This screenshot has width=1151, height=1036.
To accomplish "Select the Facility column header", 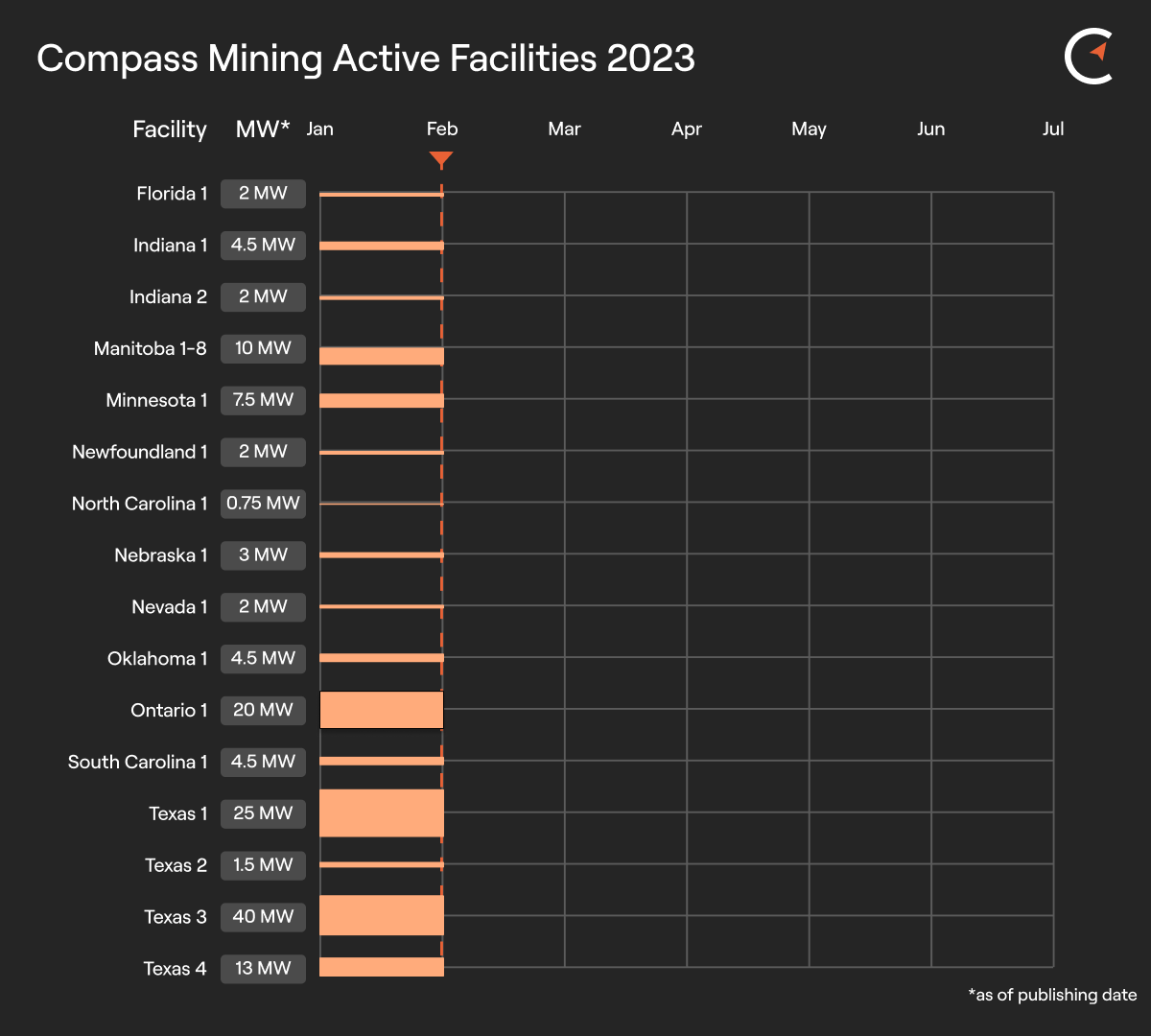I will point(170,129).
